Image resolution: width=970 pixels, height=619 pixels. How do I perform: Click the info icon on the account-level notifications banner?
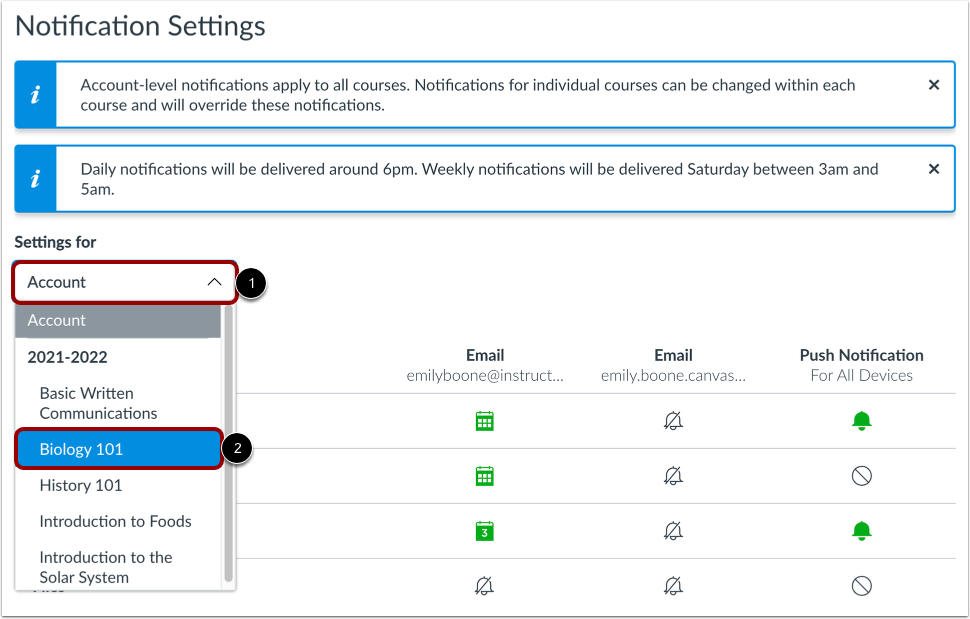pos(35,94)
